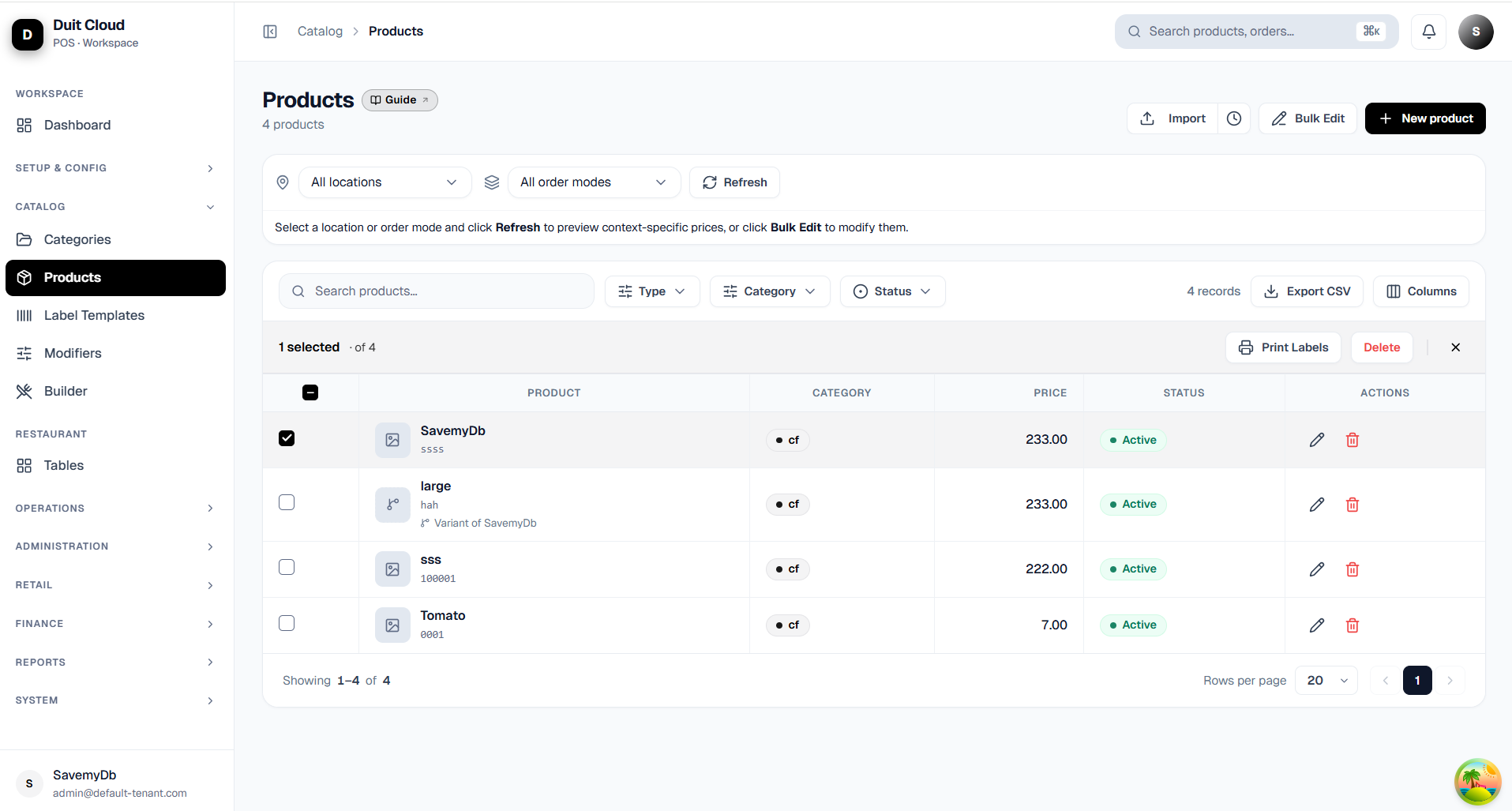Change rows per page dropdown

(1326, 681)
